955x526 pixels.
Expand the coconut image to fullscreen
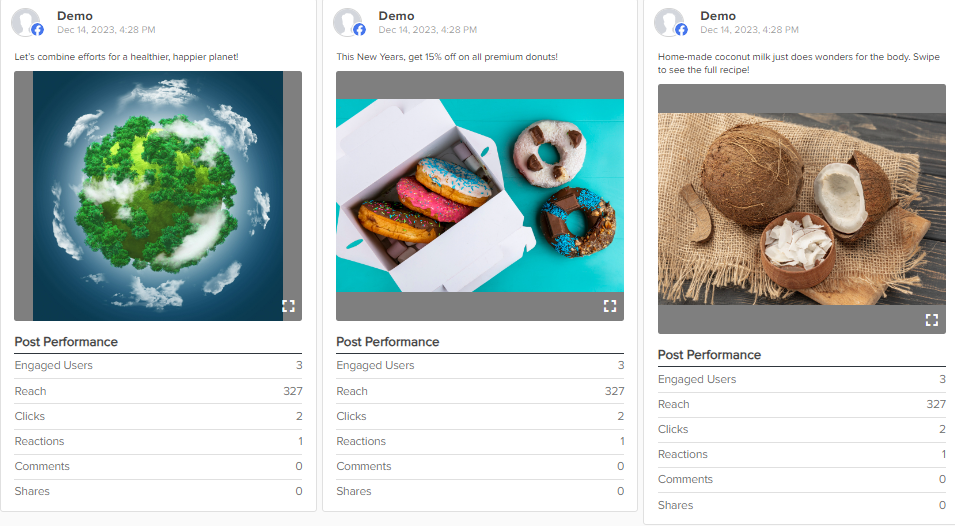click(931, 320)
